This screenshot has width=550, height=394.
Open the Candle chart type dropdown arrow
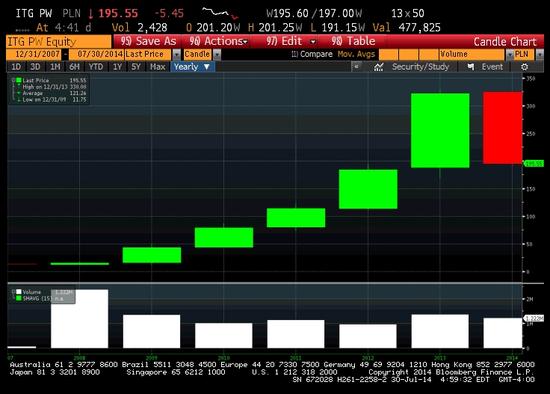[x=217, y=54]
